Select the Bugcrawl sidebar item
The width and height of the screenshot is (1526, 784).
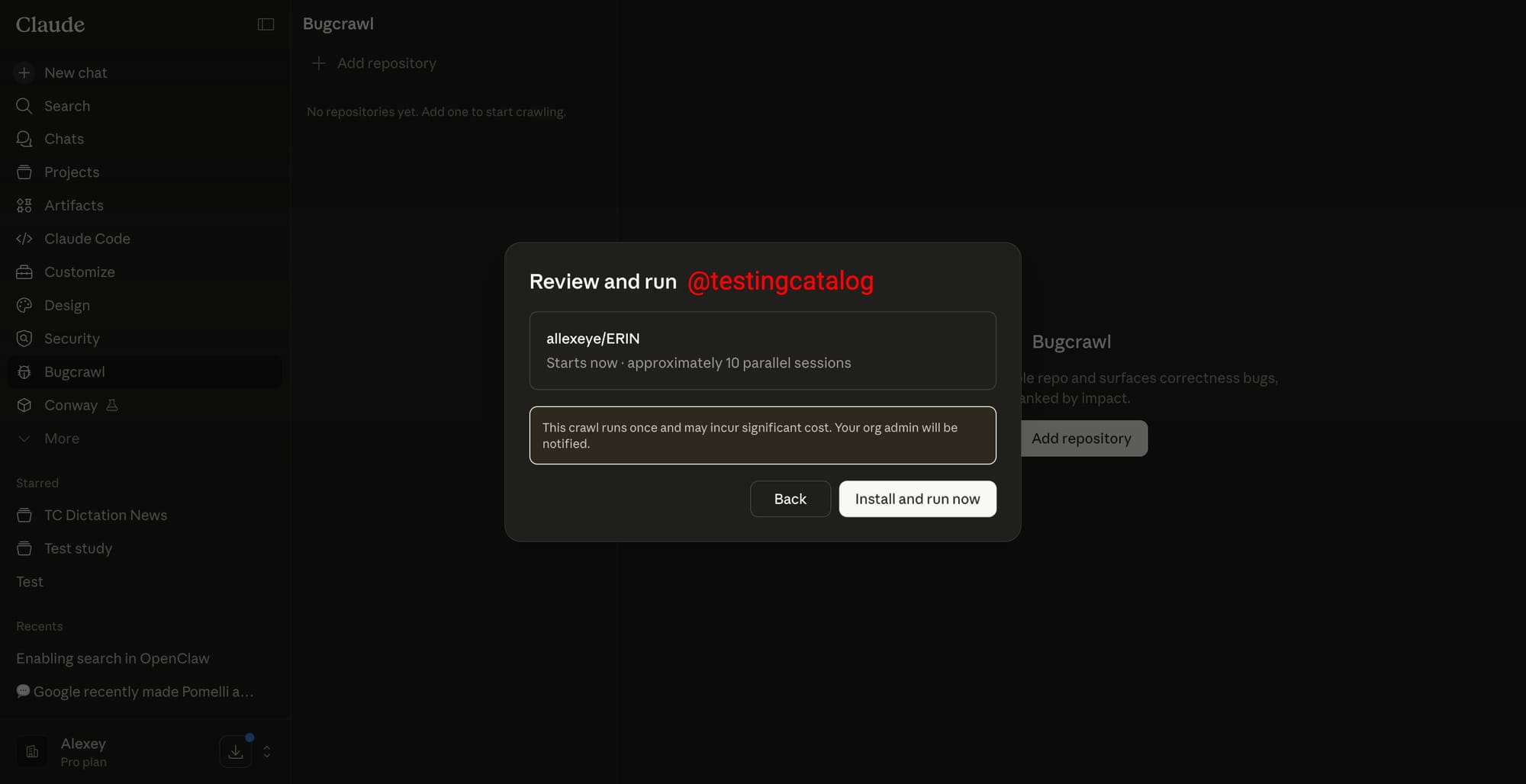145,372
